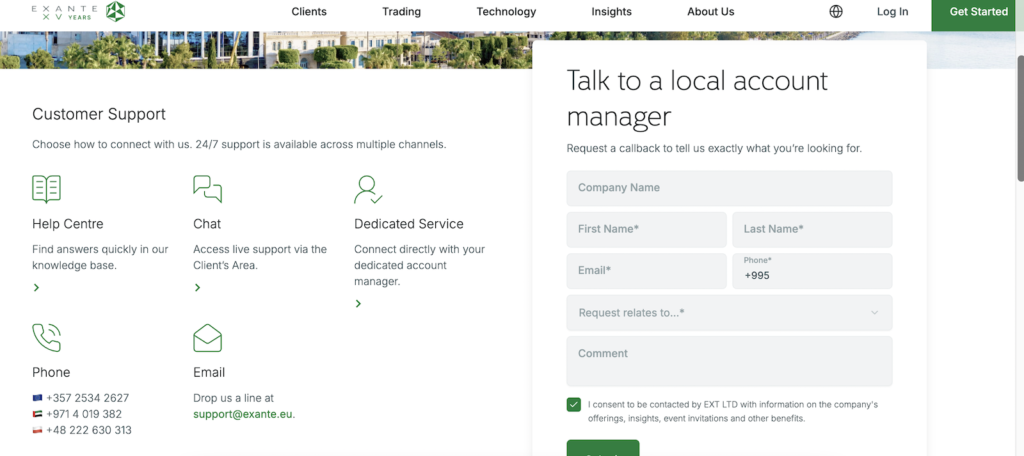This screenshot has height=456, width=1024.
Task: Focus the Company Name input field
Action: click(x=729, y=188)
